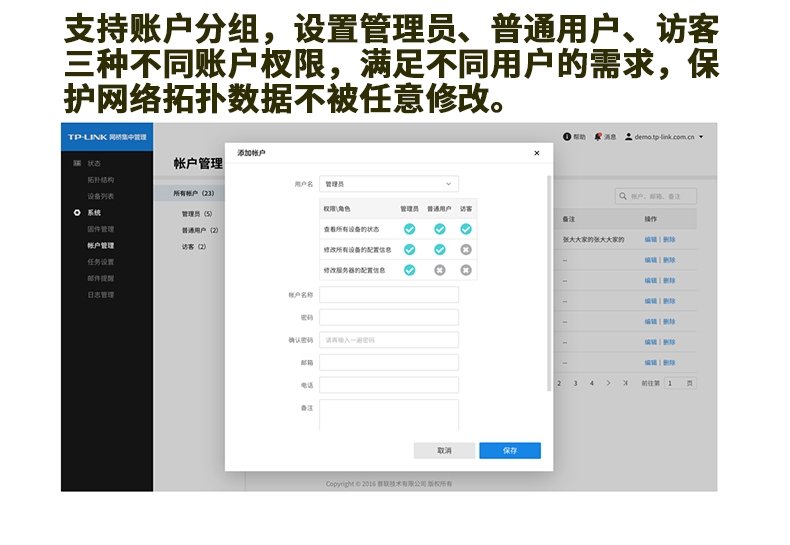The image size is (790, 545).
Task: Click the 添加帐户 dialog title
Action: 251,153
